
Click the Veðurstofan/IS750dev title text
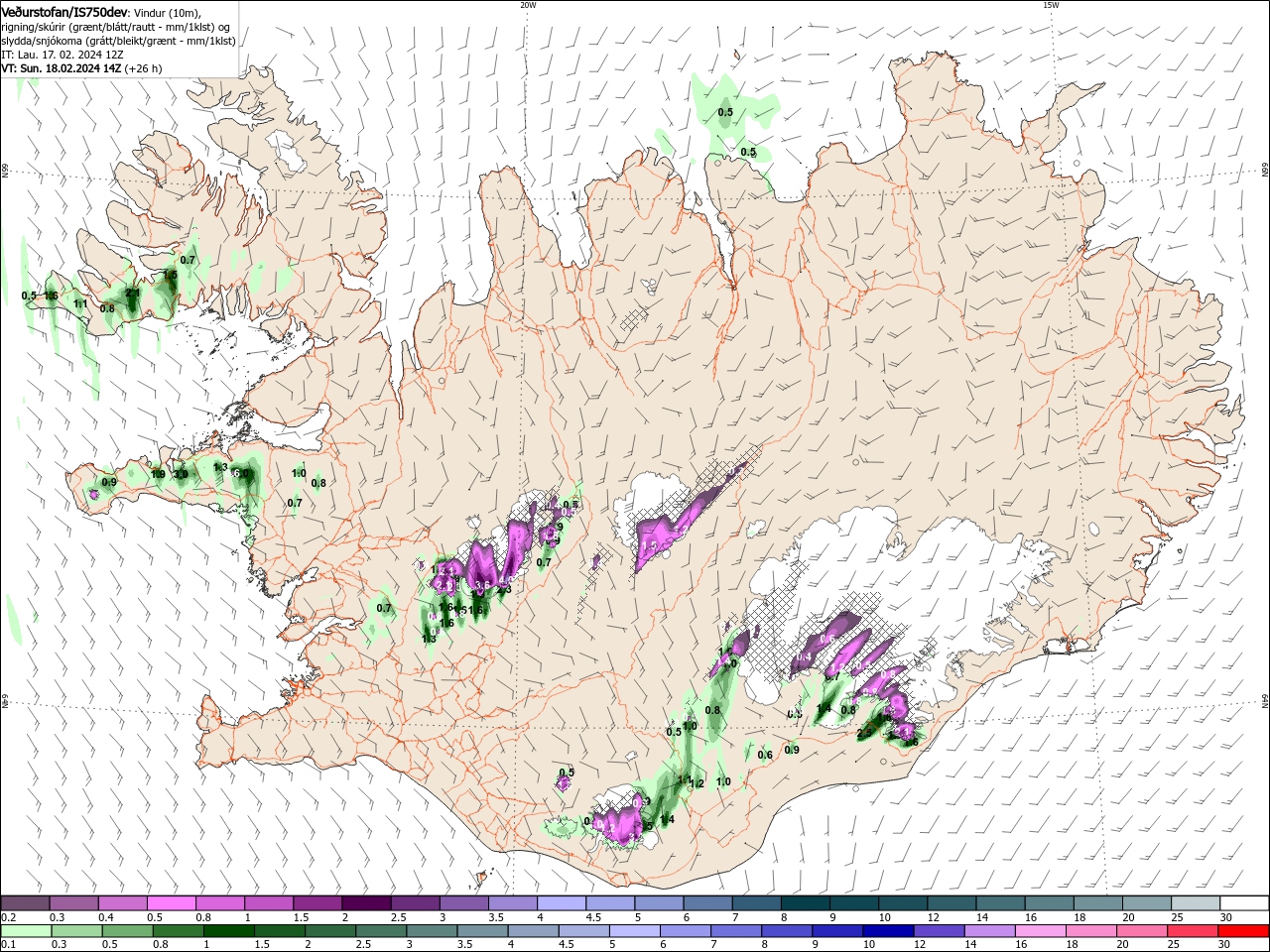tap(64, 12)
